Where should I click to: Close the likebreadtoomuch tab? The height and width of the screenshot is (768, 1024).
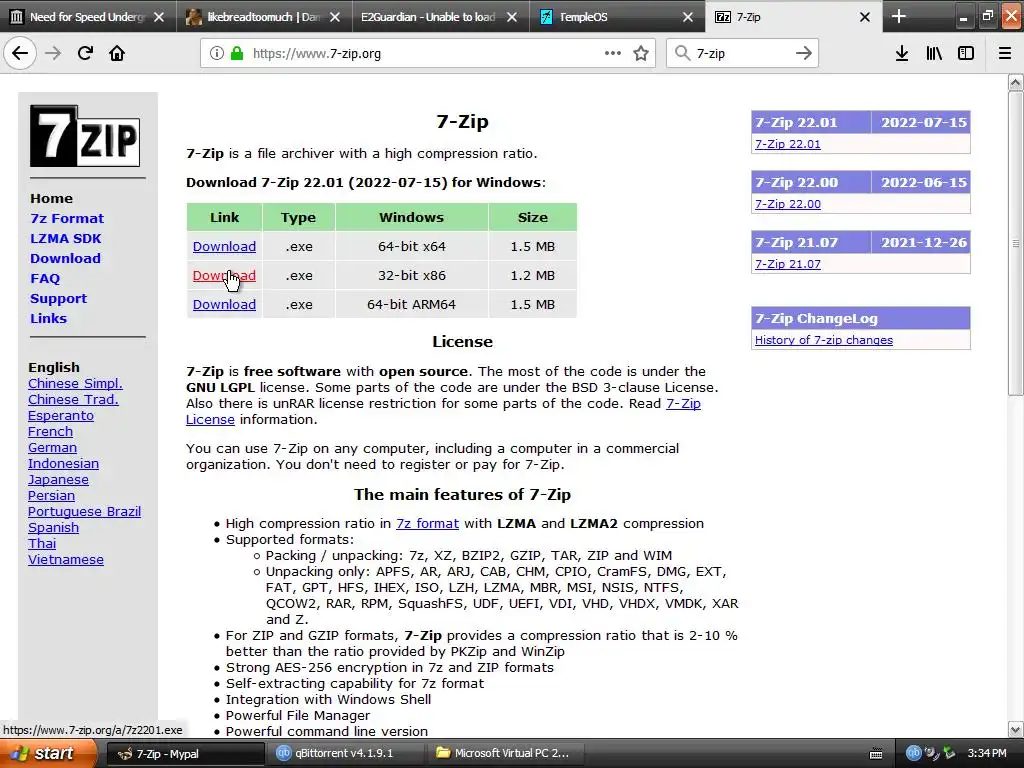pyautogui.click(x=335, y=17)
